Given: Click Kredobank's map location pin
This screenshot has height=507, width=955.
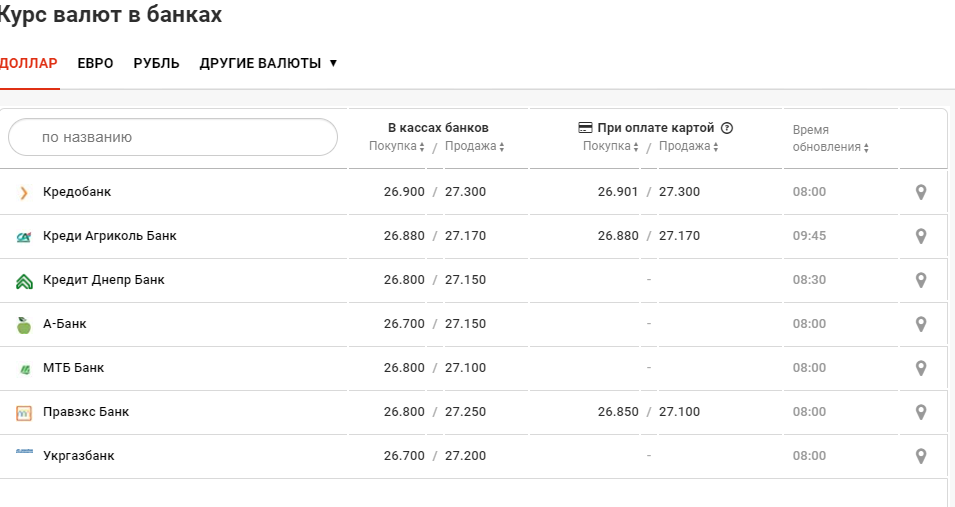Looking at the screenshot, I should [921, 192].
